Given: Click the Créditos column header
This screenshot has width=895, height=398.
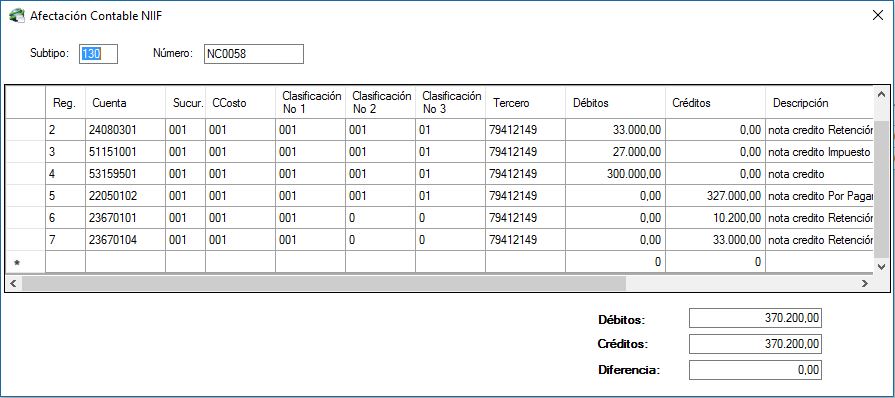Looking at the screenshot, I should [715, 103].
